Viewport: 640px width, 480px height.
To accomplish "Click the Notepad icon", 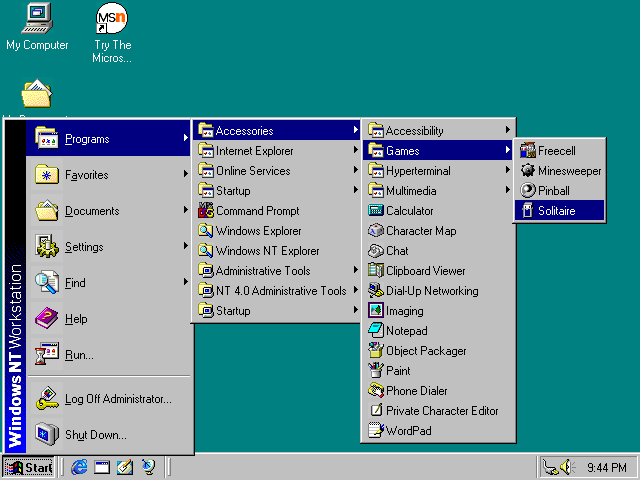I will pyautogui.click(x=376, y=331).
